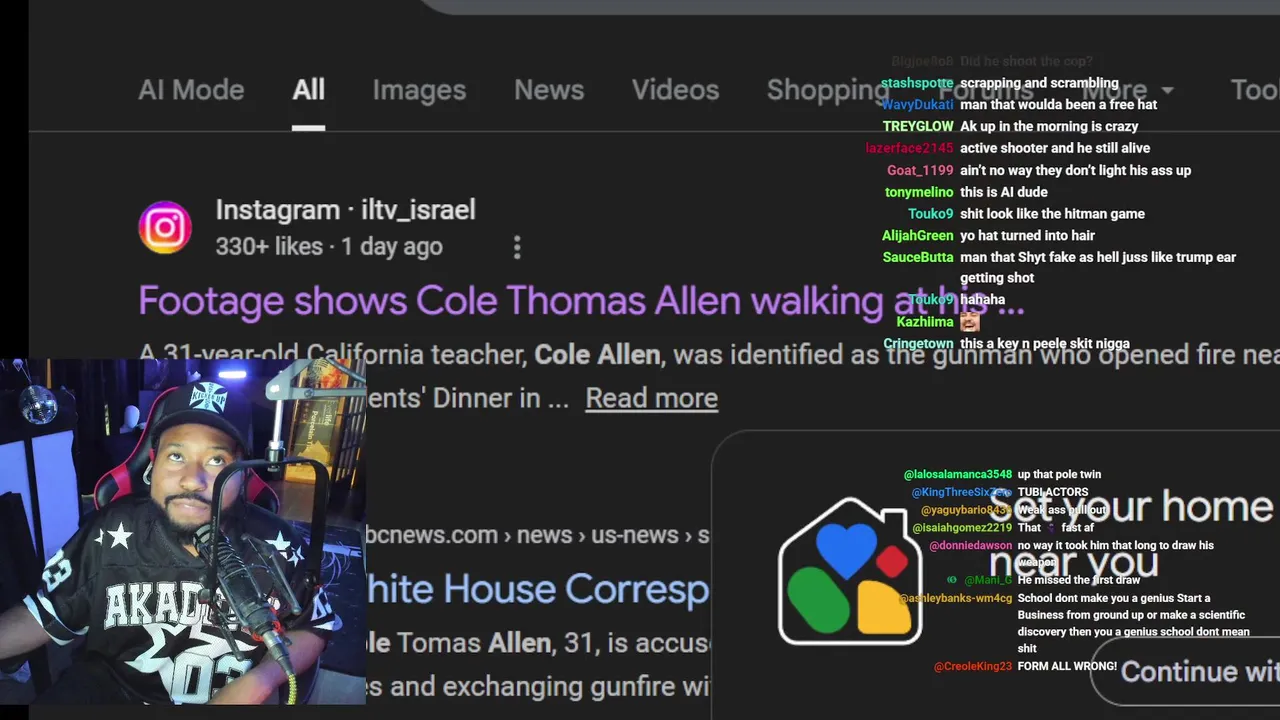Switch to the AI Mode tab
Image resolution: width=1280 pixels, height=720 pixels.
click(x=191, y=90)
